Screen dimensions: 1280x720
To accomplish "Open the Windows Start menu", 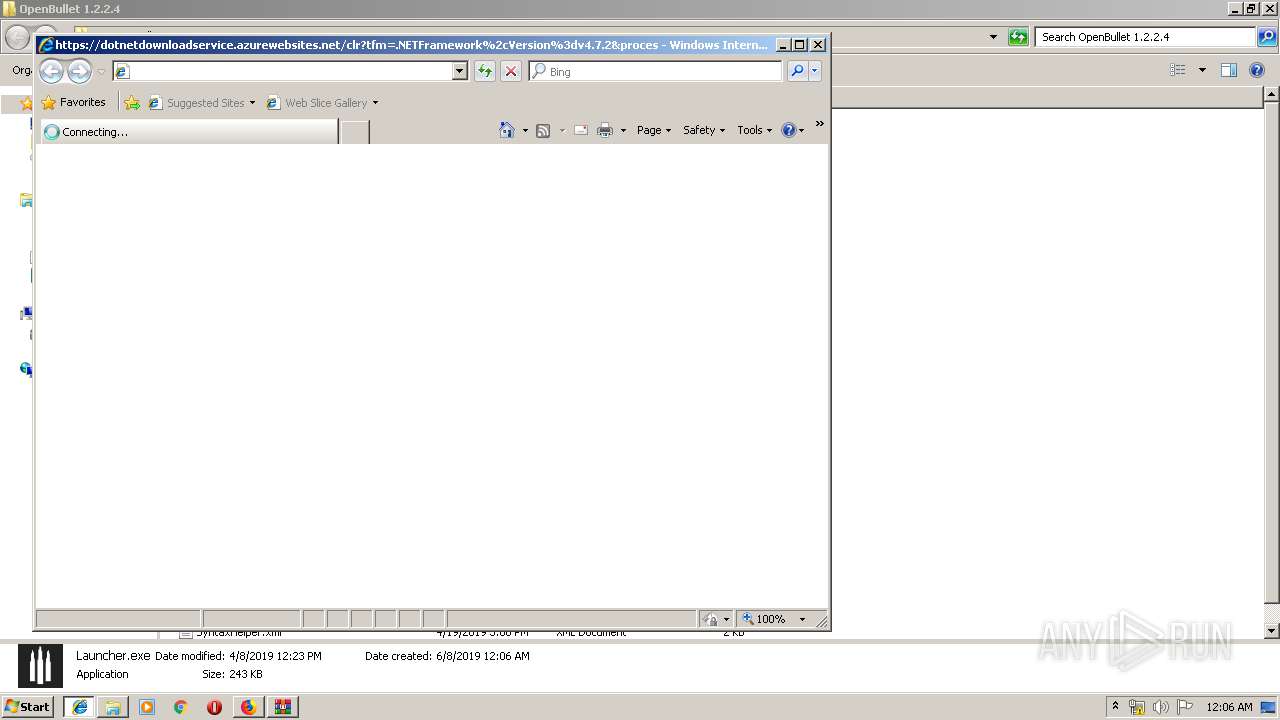I will pyautogui.click(x=27, y=706).
